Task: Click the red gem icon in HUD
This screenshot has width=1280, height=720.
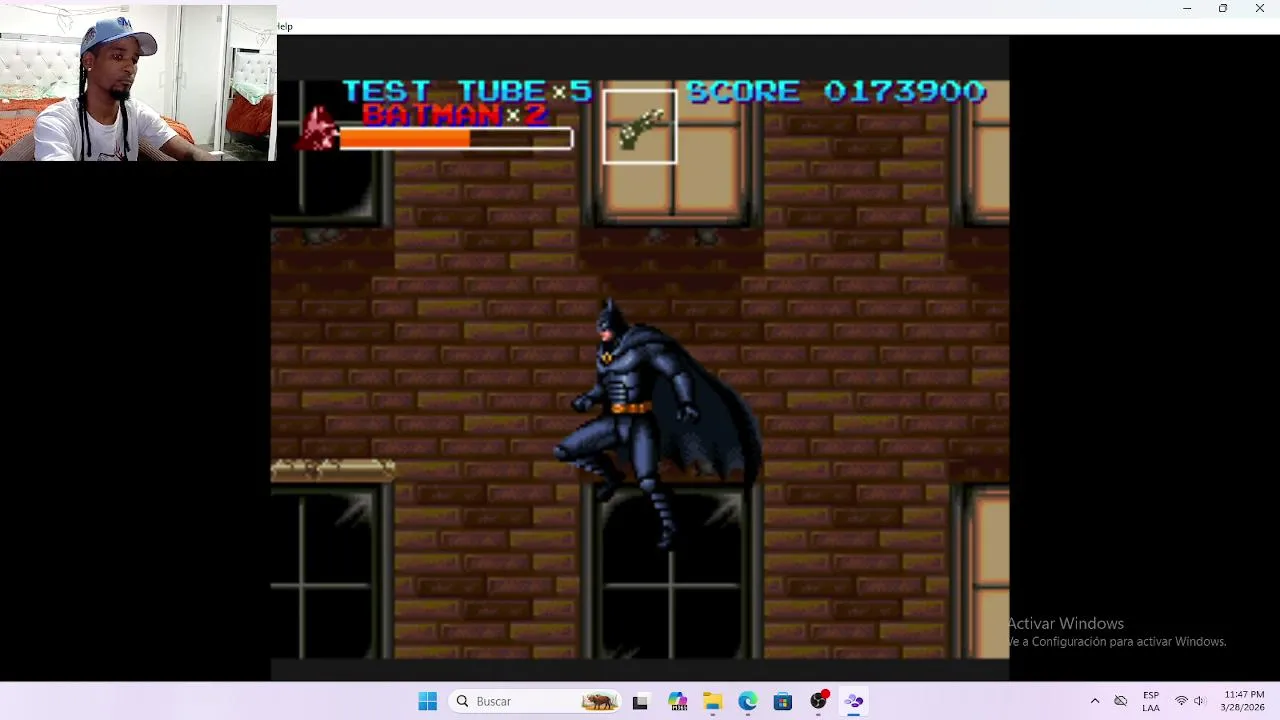Action: [318, 129]
